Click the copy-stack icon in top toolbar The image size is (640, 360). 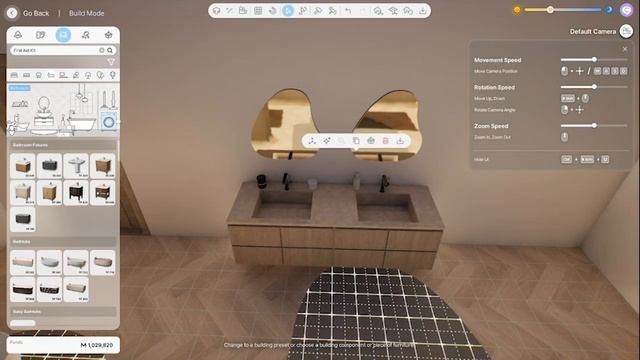243,11
